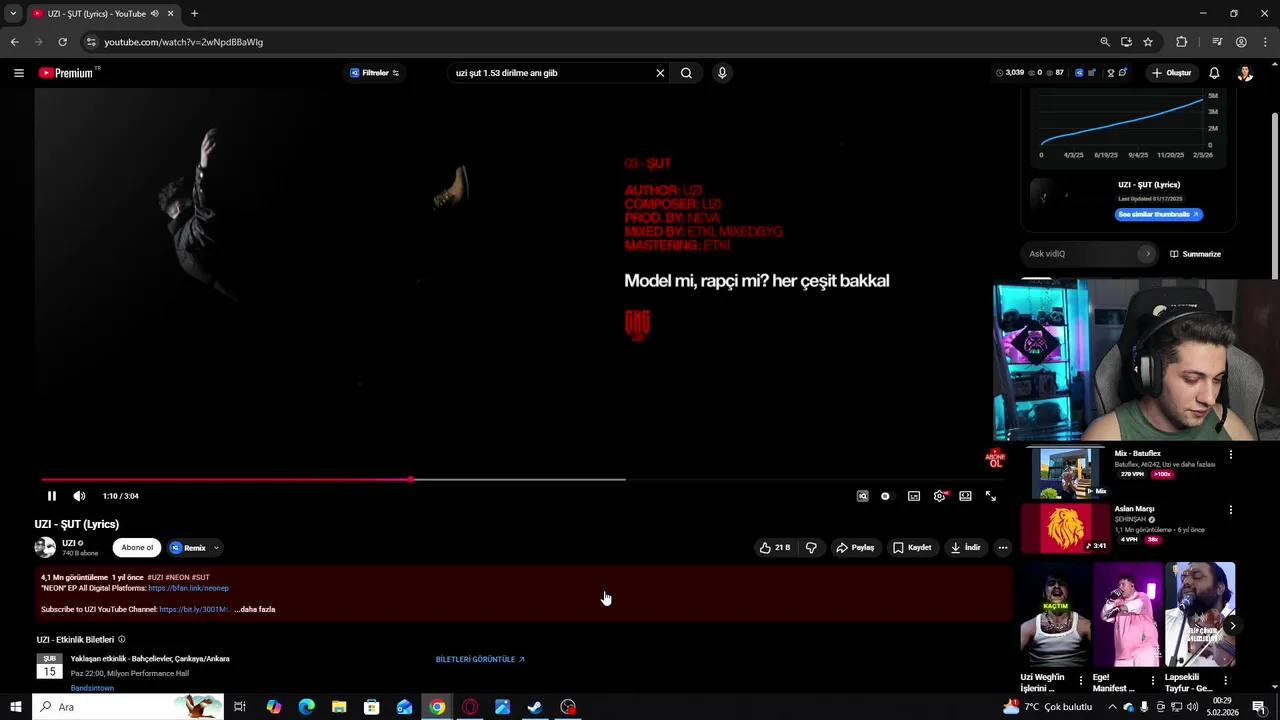Image resolution: width=1280 pixels, height=720 pixels.
Task: Open options menu for Mix - Batuflex
Action: [x=1231, y=455]
